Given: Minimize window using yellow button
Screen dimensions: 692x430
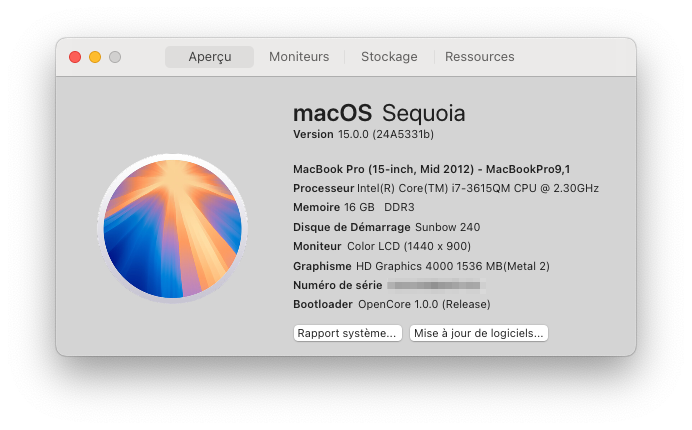Looking at the screenshot, I should tap(95, 57).
